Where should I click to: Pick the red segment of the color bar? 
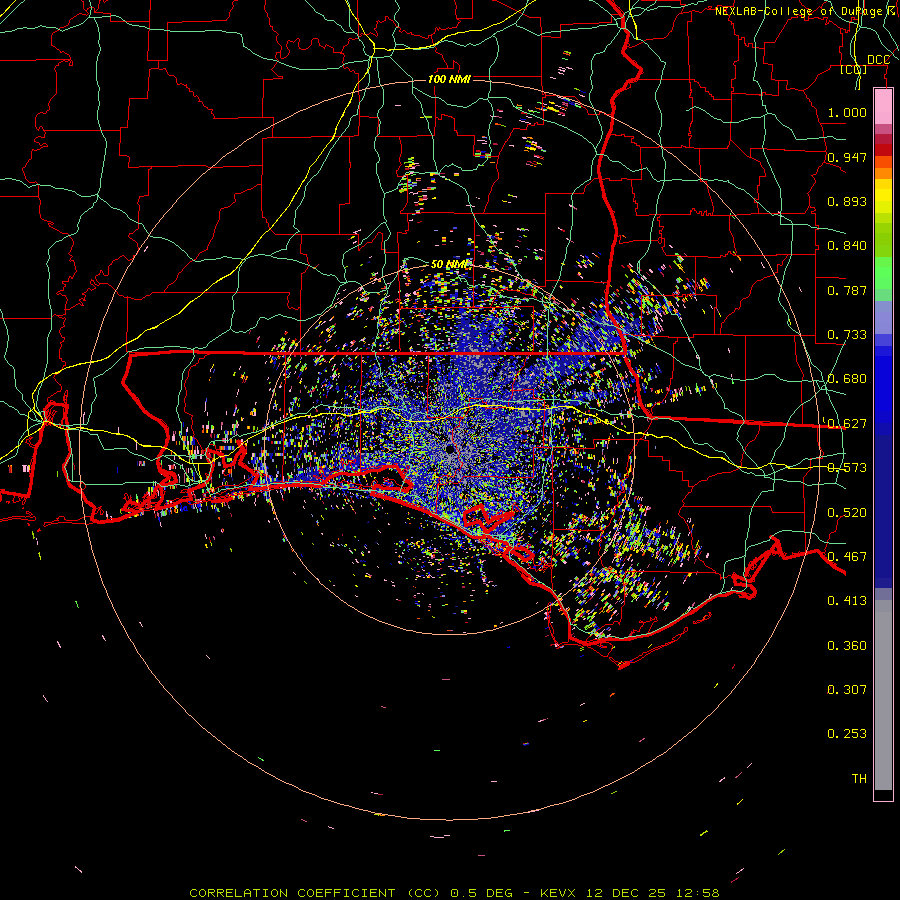pyautogui.click(x=883, y=150)
